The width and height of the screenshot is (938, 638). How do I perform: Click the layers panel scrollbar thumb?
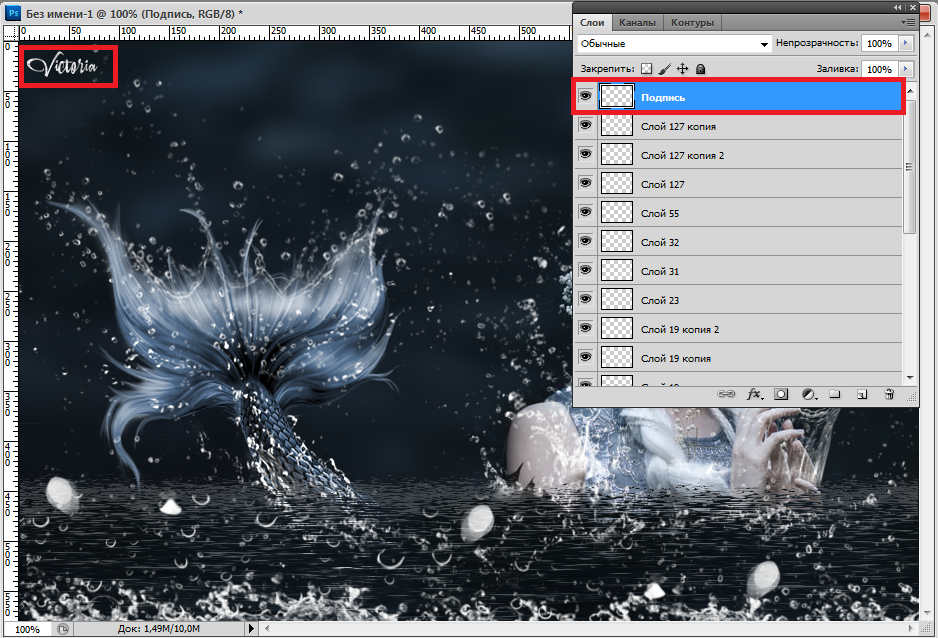point(910,166)
